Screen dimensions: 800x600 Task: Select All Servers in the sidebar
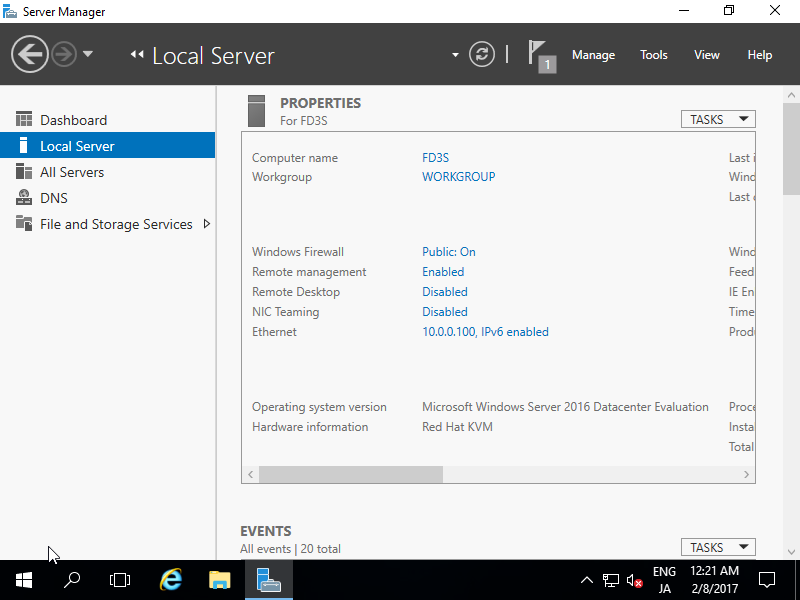(75, 171)
